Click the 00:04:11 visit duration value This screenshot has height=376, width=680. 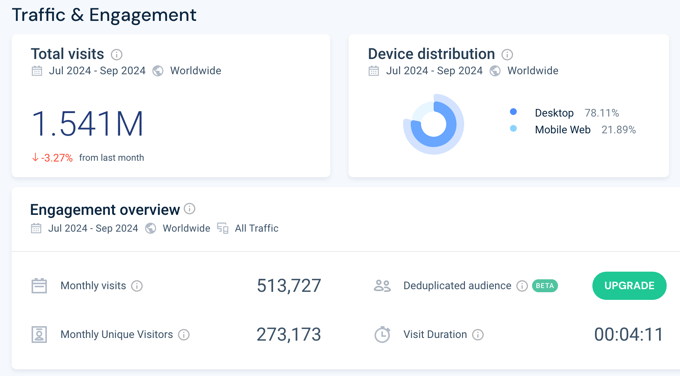[x=629, y=335]
